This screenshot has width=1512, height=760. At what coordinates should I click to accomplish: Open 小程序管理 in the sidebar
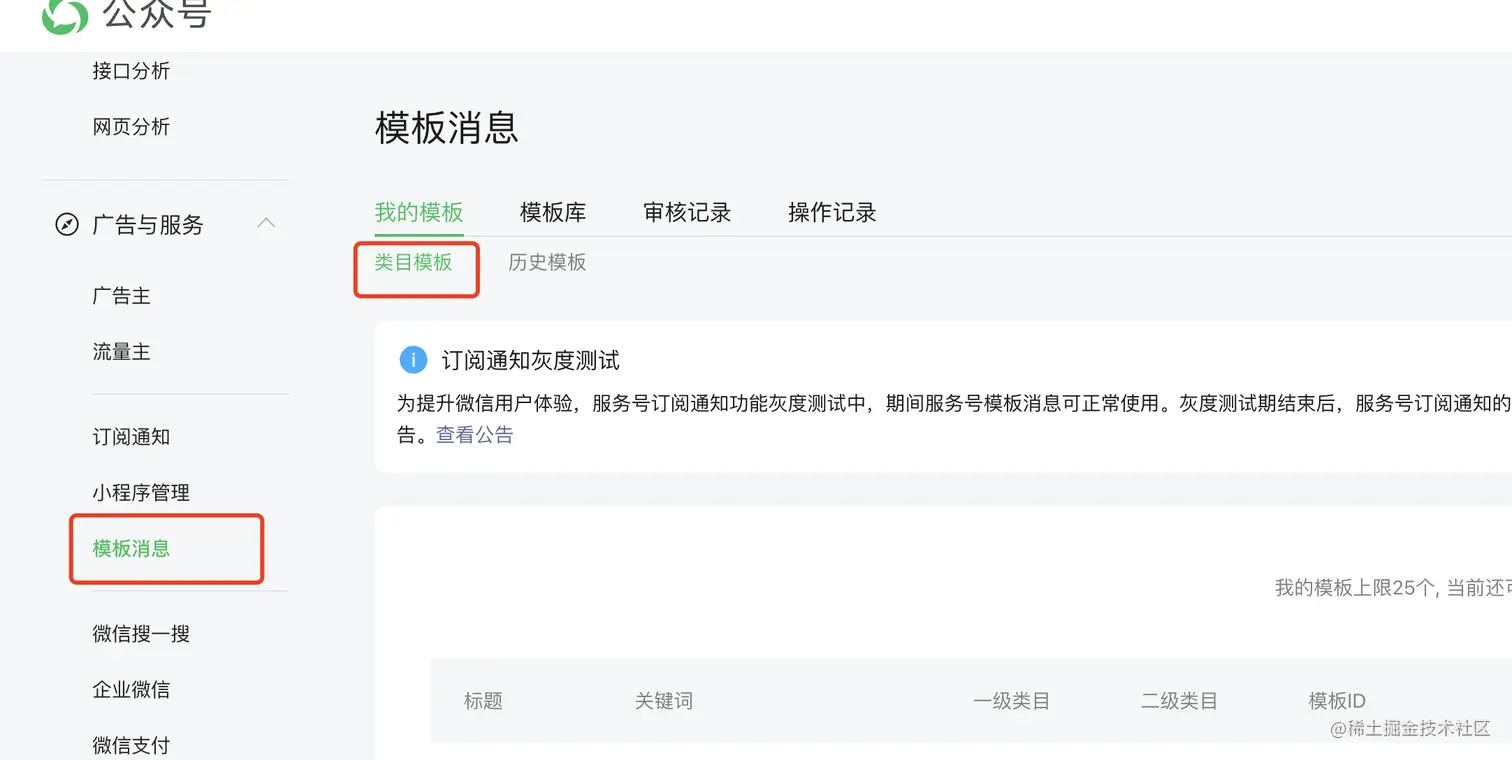click(x=141, y=493)
